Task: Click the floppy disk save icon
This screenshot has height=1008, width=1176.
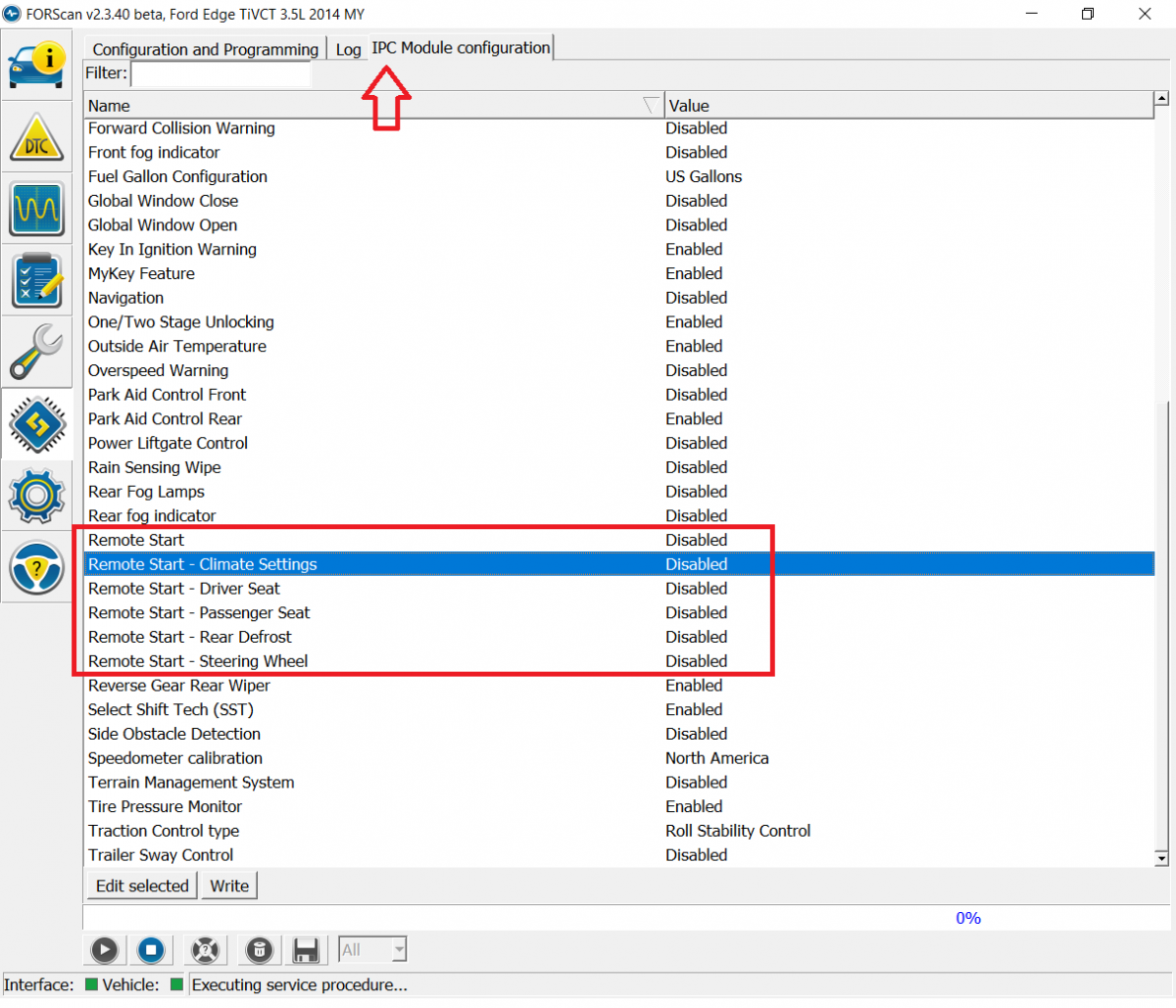Action: pyautogui.click(x=306, y=949)
